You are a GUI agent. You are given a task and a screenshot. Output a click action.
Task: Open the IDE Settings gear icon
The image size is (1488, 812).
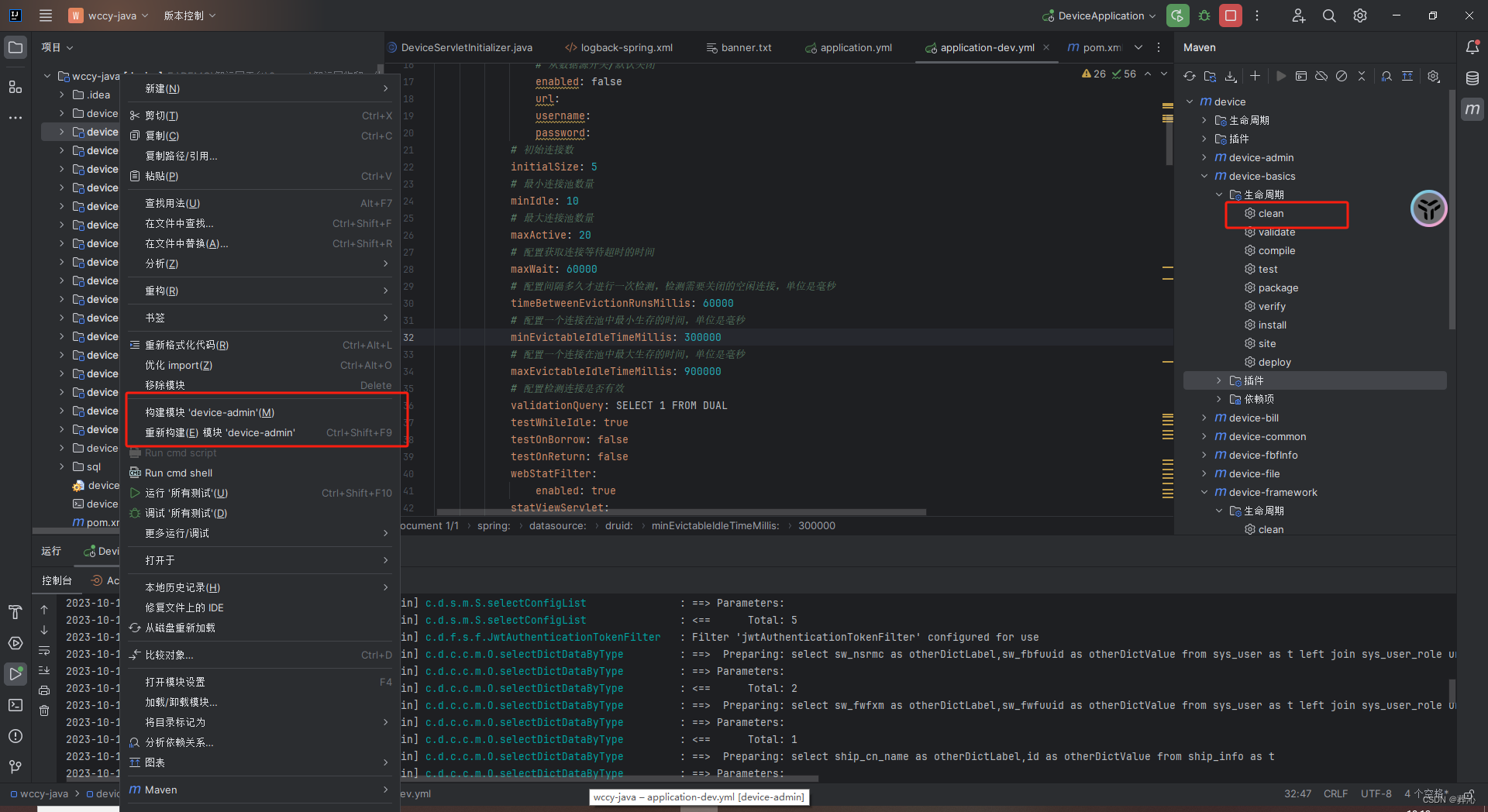click(1360, 15)
